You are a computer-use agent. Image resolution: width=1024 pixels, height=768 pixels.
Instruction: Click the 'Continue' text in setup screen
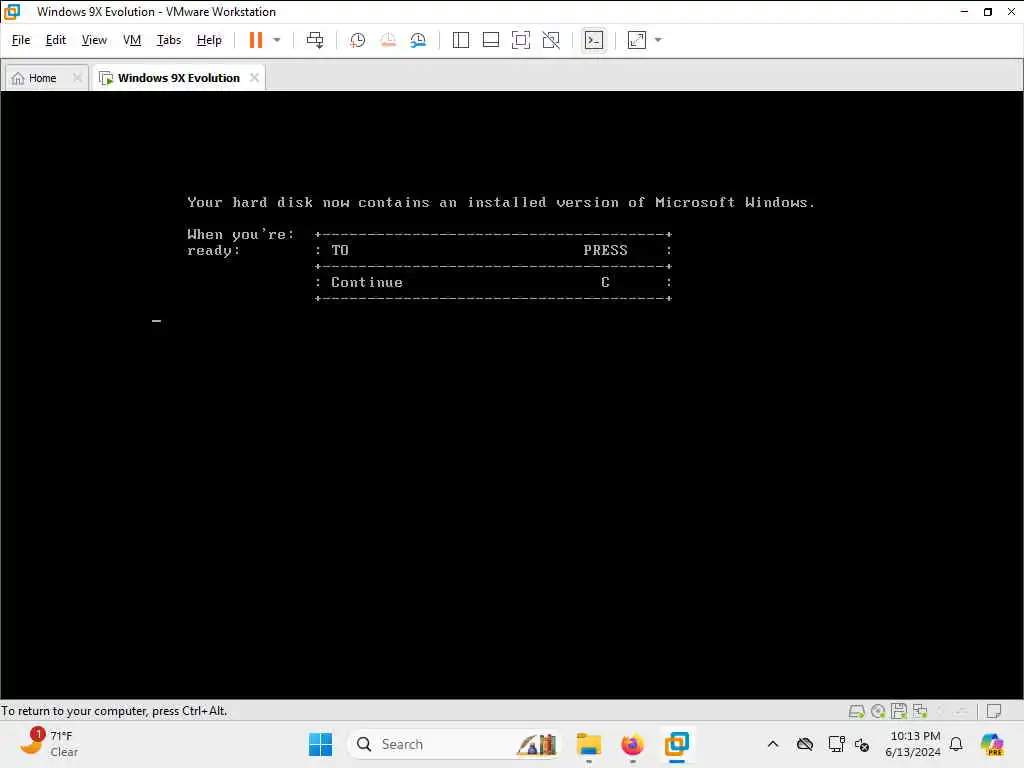pyautogui.click(x=366, y=282)
